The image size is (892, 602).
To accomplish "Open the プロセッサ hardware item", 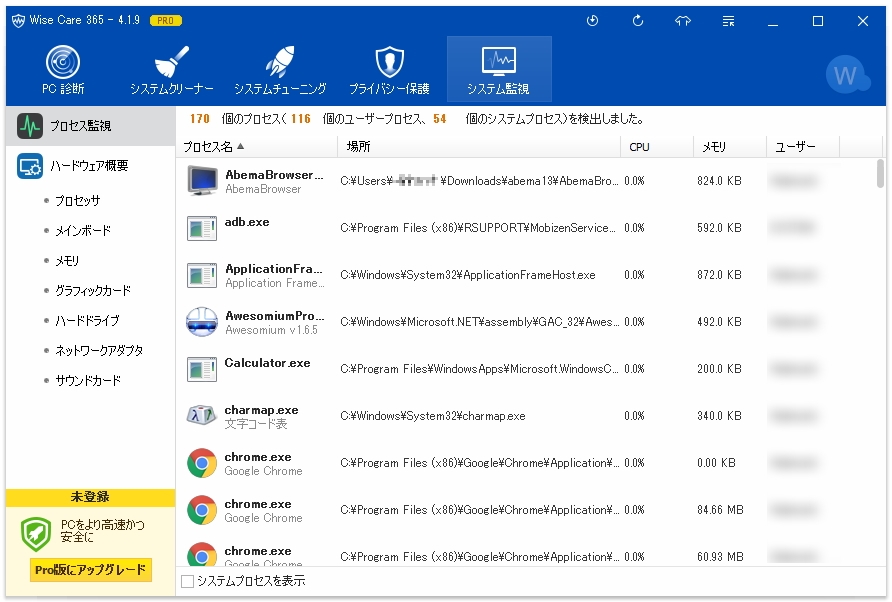I will click(77, 200).
